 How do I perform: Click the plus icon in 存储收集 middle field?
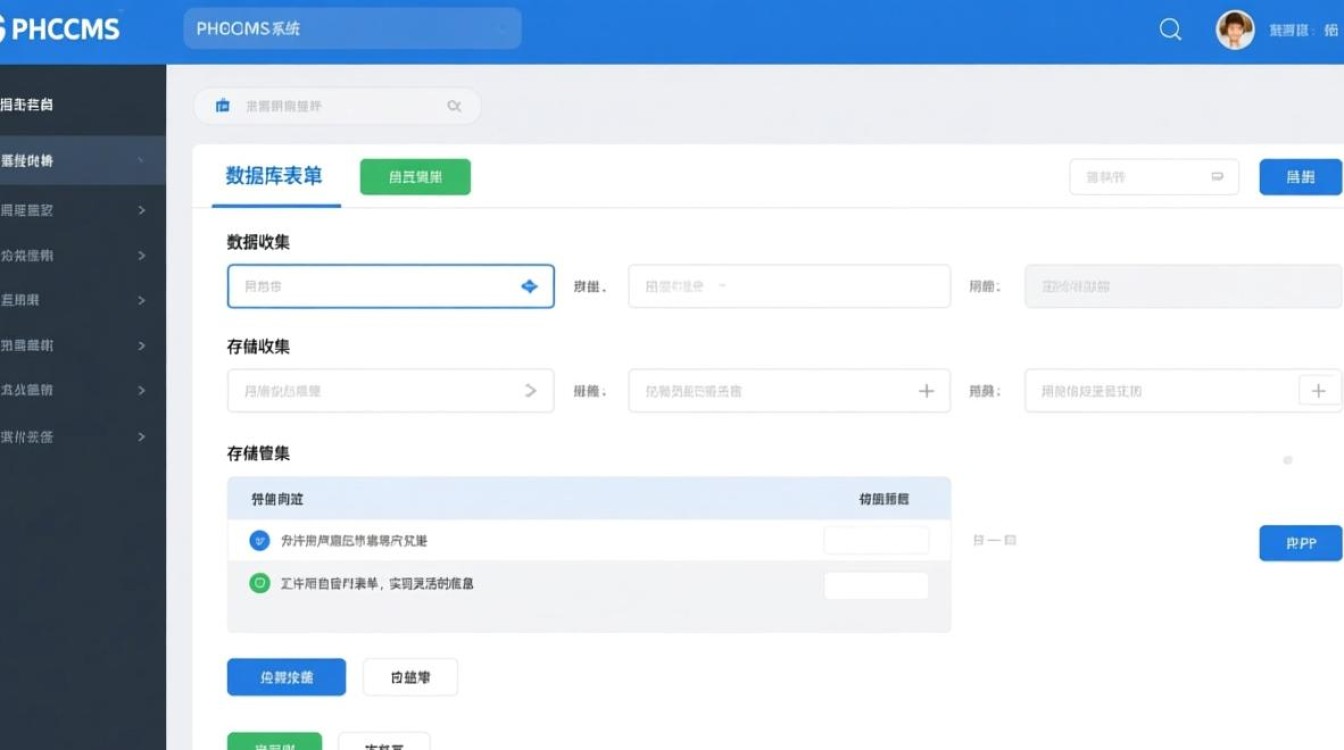[926, 390]
